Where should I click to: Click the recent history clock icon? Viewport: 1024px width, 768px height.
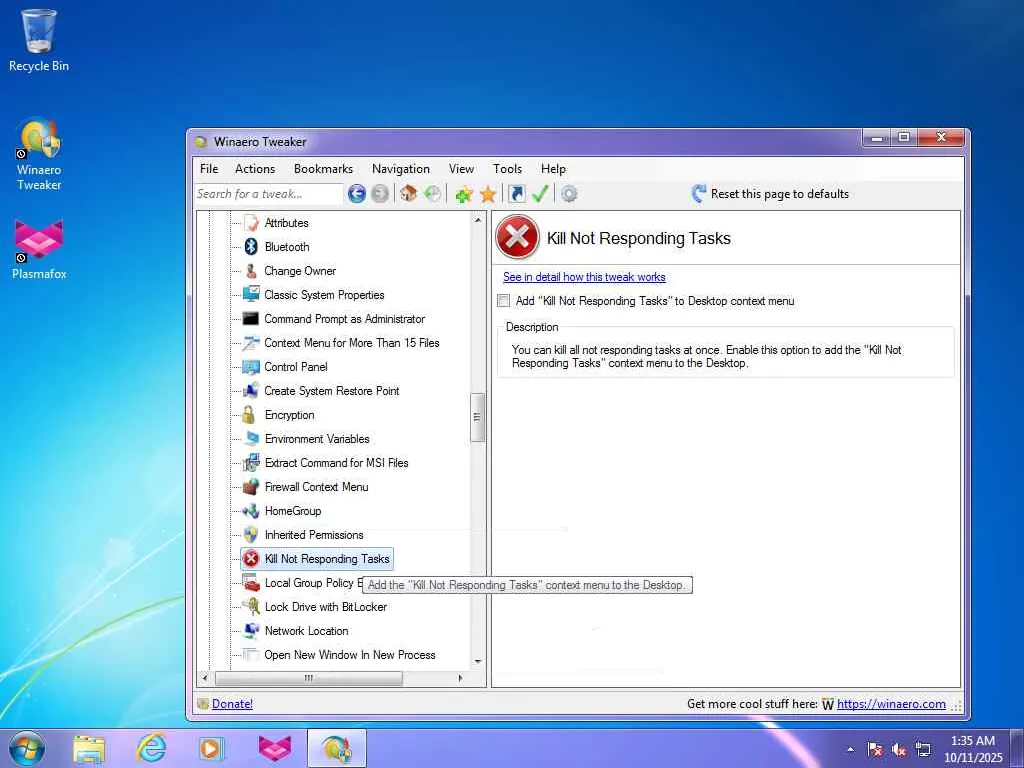432,193
